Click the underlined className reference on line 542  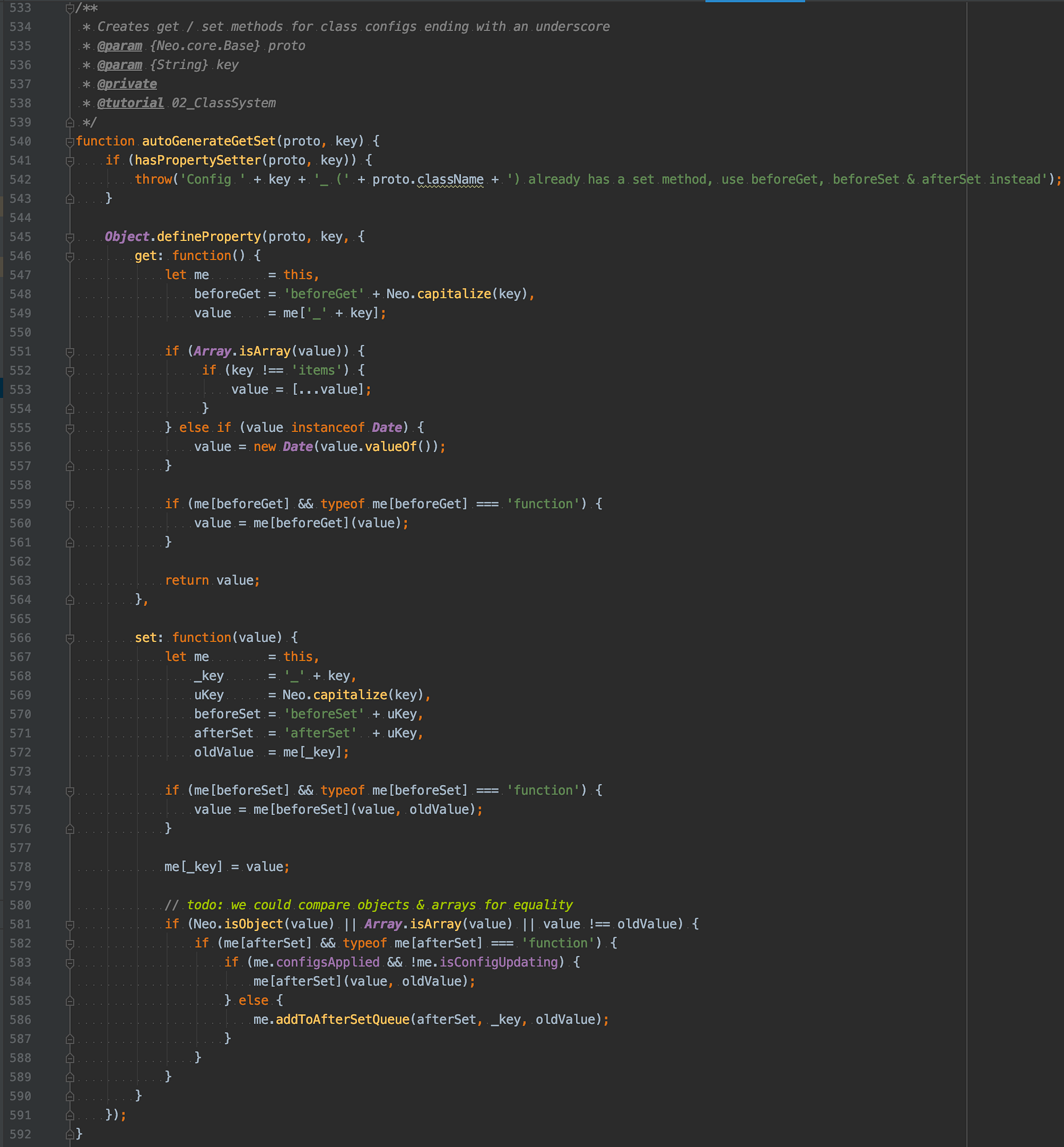[x=451, y=179]
